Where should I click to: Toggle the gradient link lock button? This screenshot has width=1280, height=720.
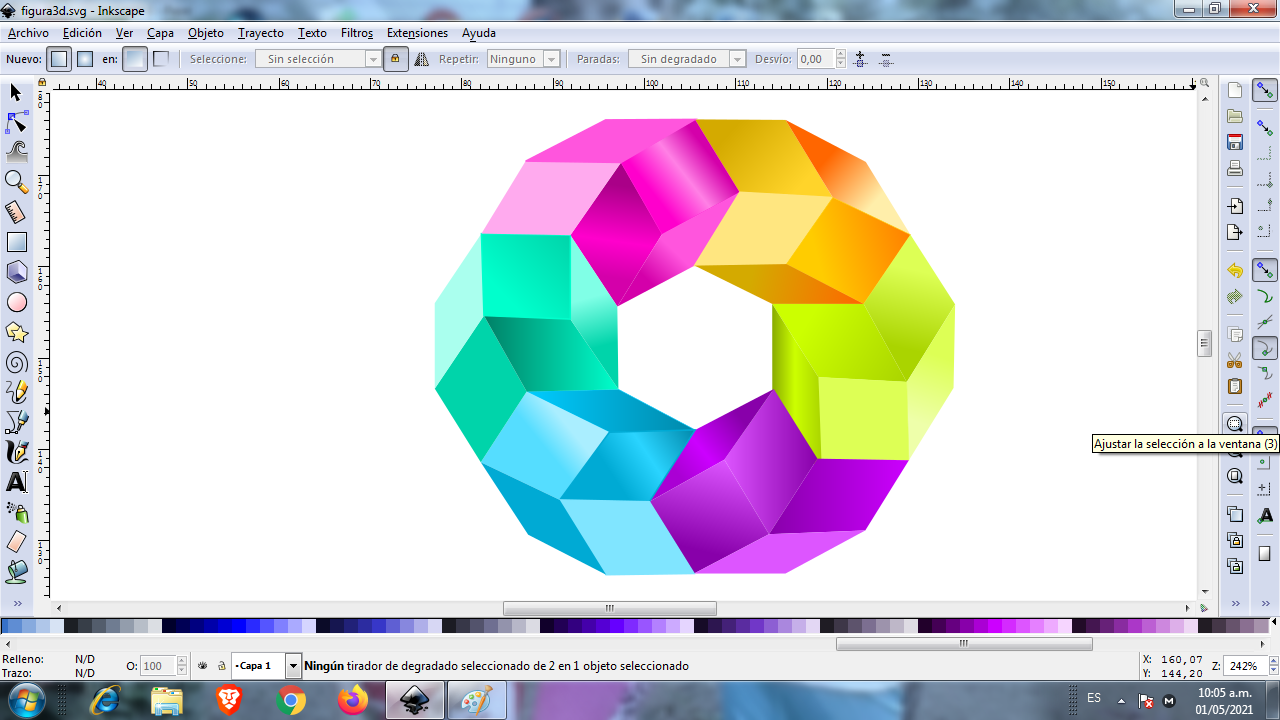pos(394,59)
